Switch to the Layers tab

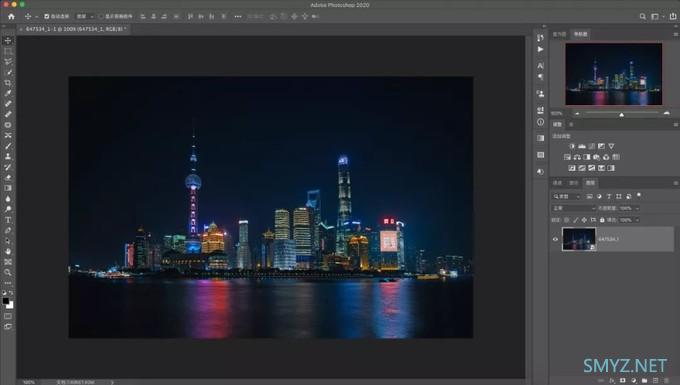590,183
